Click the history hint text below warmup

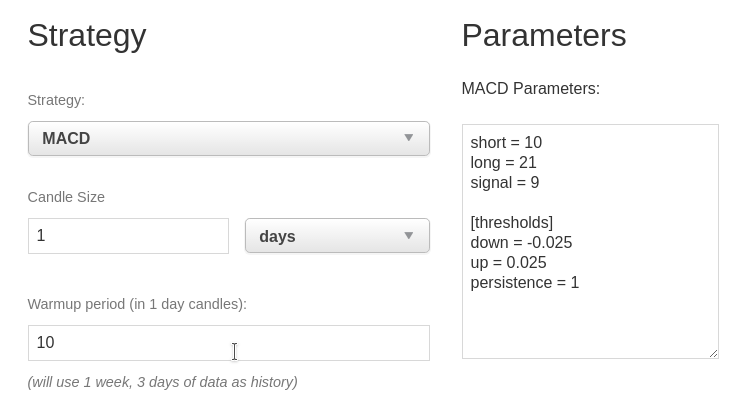[162, 382]
